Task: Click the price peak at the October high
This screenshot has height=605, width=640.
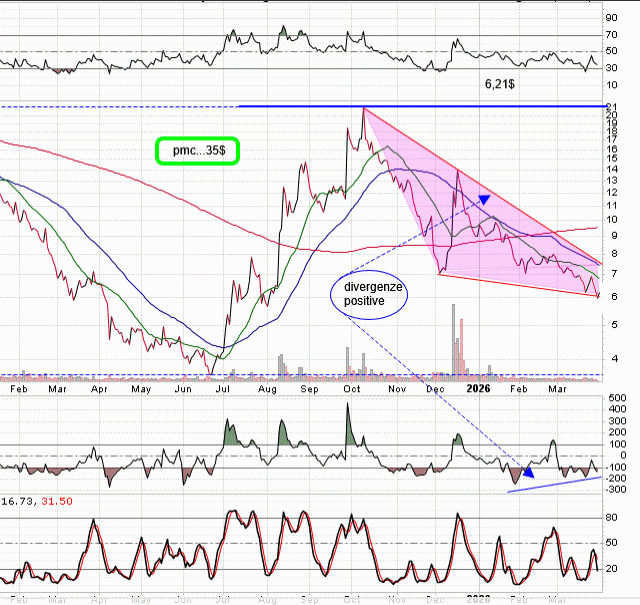Action: coord(364,108)
